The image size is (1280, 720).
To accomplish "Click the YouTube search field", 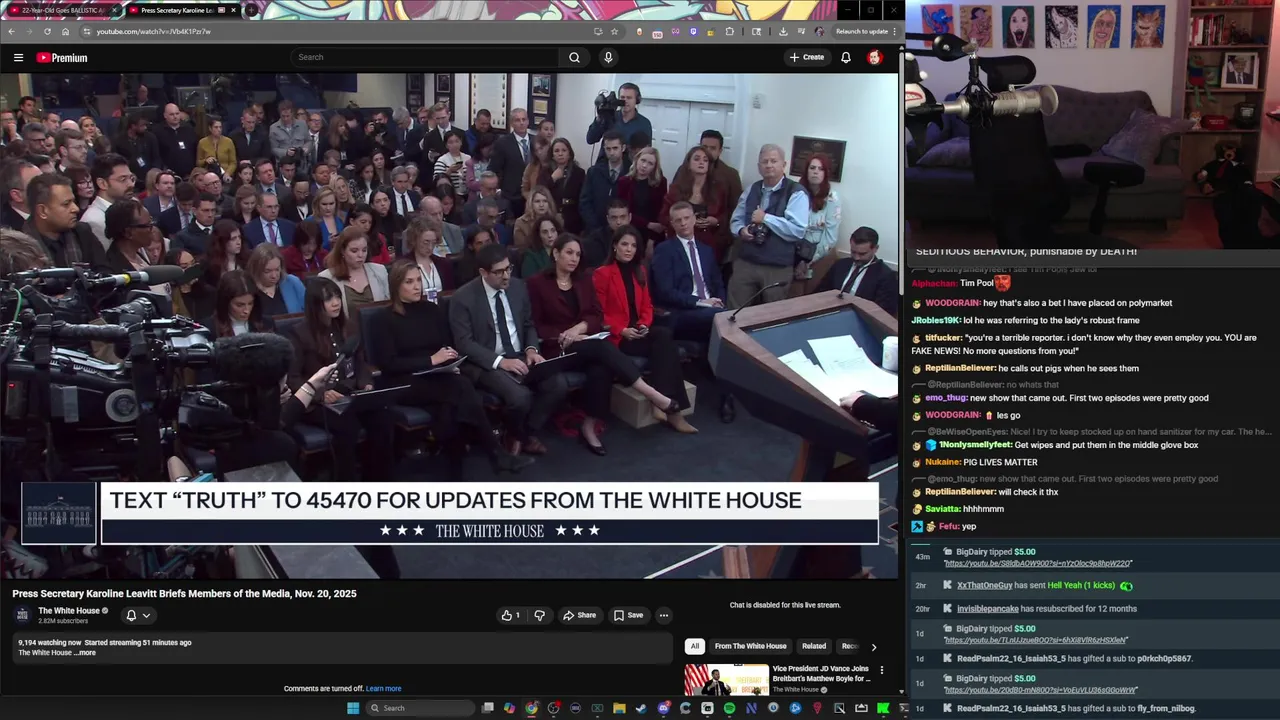I will coord(425,57).
